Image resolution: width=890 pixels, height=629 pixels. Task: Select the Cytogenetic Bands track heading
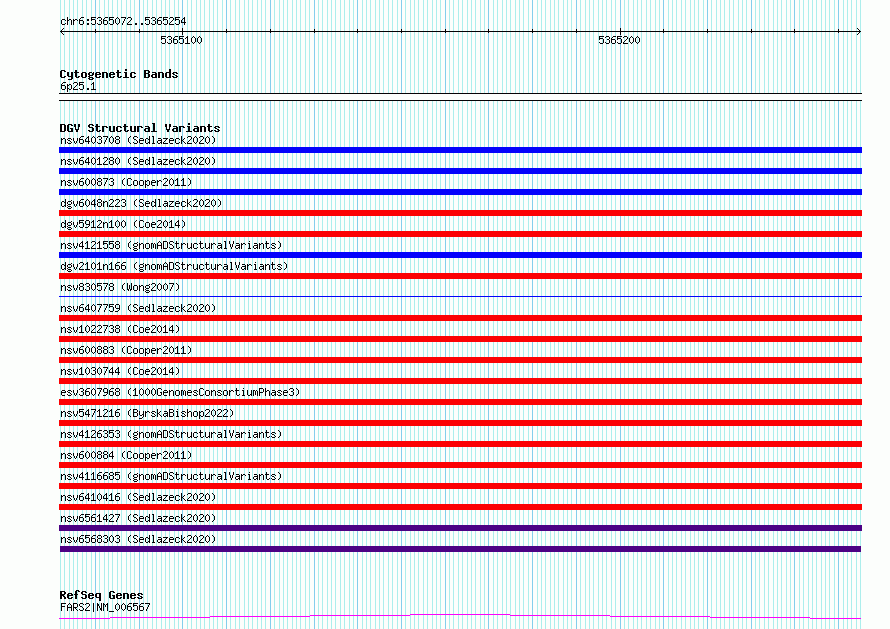119,74
